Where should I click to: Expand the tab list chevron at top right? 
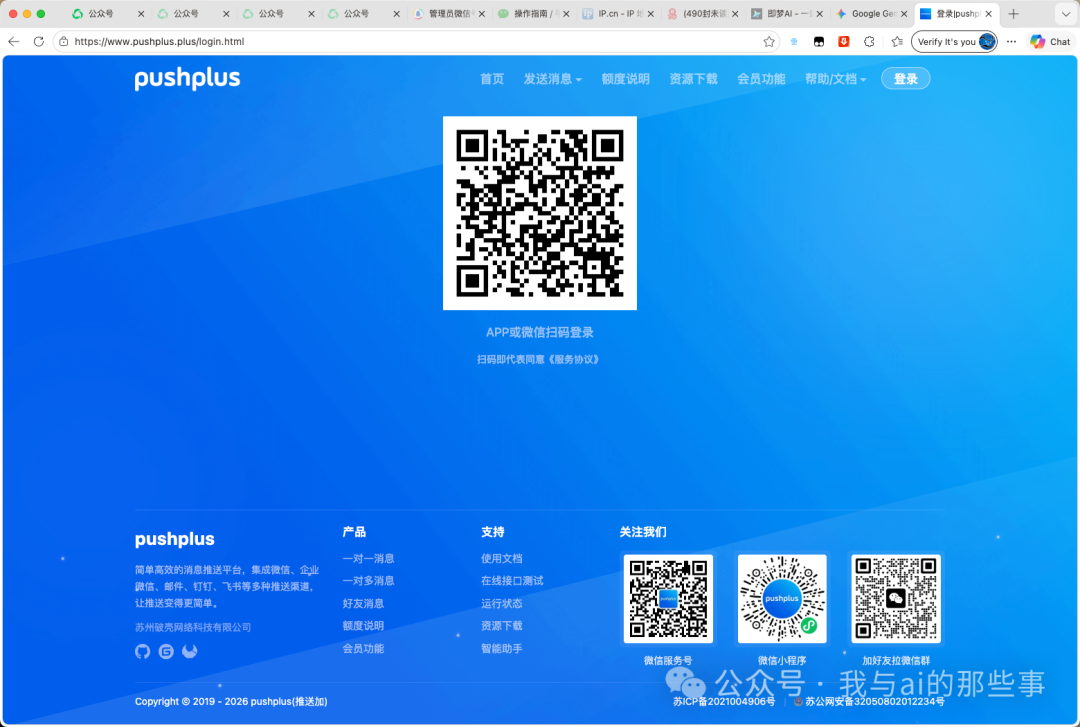(x=1066, y=14)
